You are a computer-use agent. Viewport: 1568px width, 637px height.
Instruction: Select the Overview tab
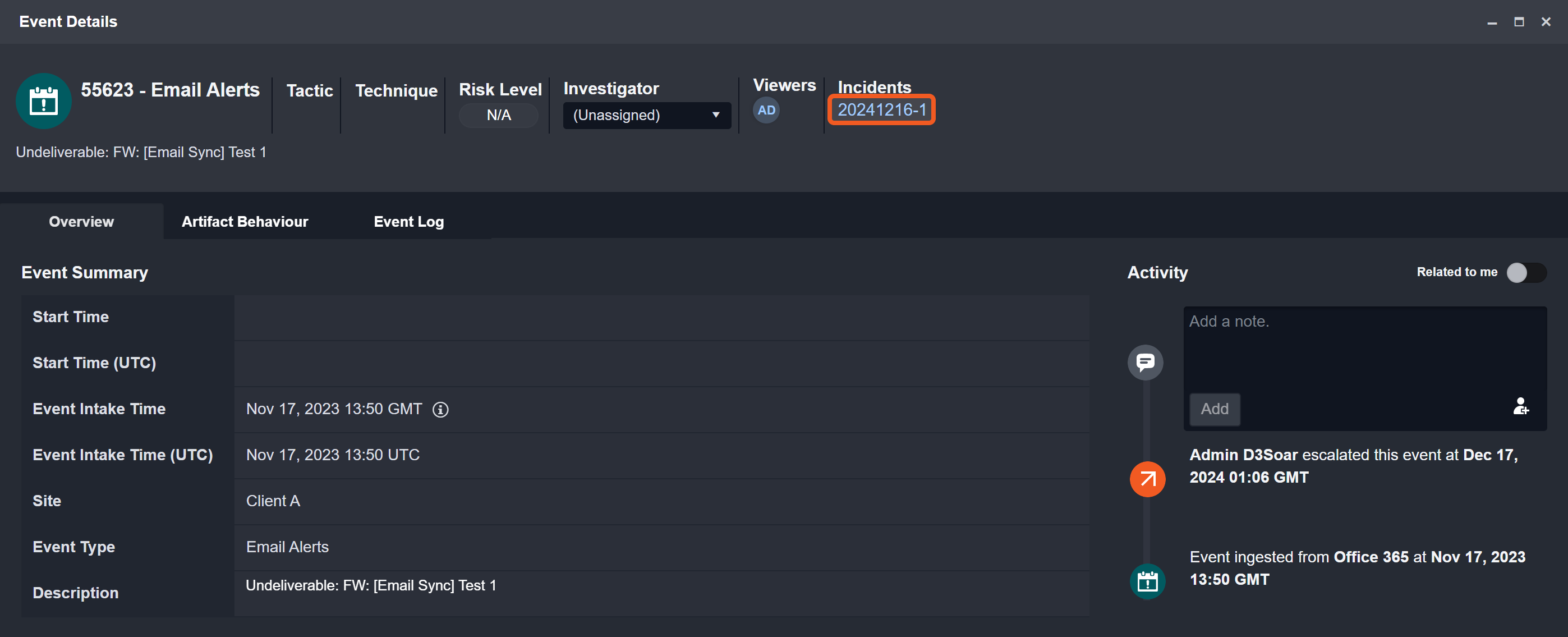point(81,222)
